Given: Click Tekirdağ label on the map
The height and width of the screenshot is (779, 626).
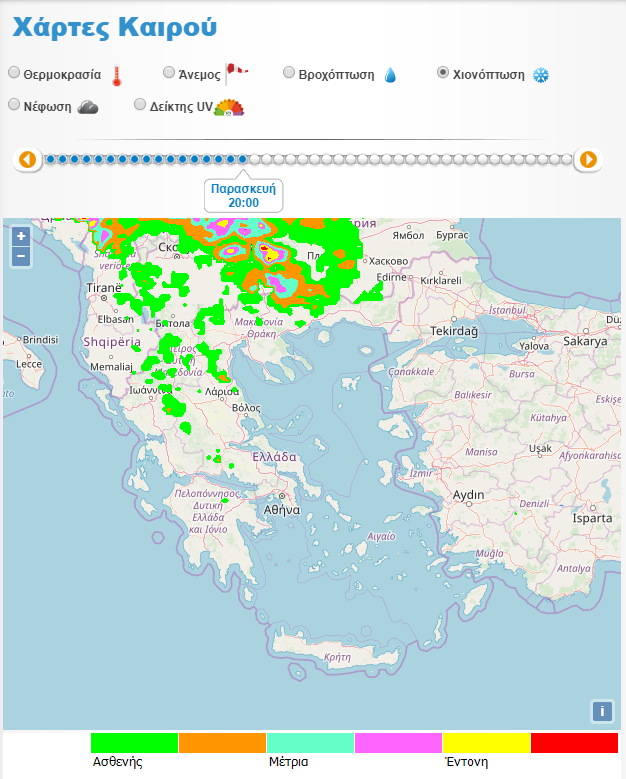Looking at the screenshot, I should [454, 331].
